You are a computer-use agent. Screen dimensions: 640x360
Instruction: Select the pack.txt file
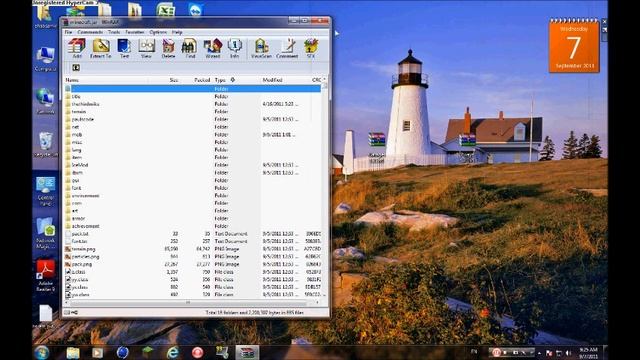pos(193,233)
